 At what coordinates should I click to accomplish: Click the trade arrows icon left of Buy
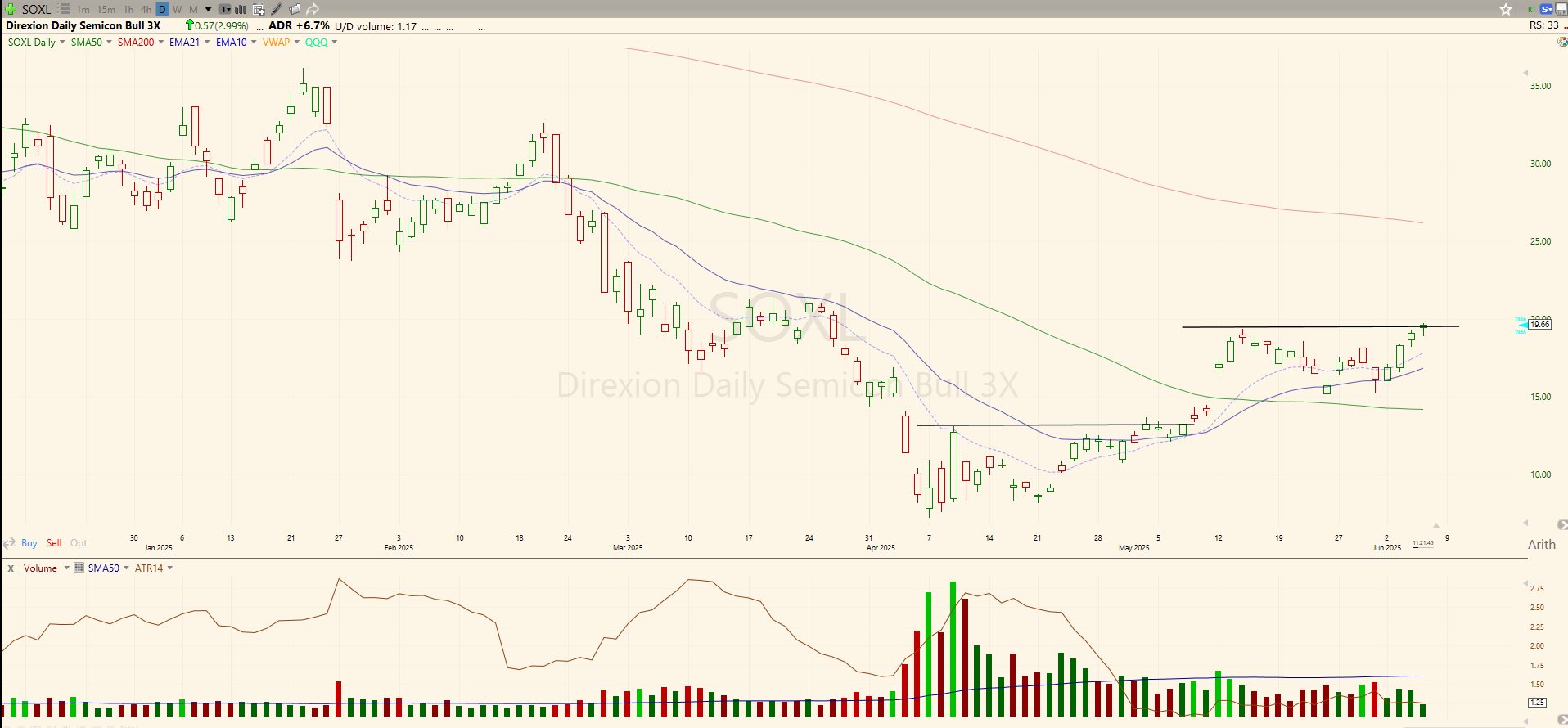10,543
